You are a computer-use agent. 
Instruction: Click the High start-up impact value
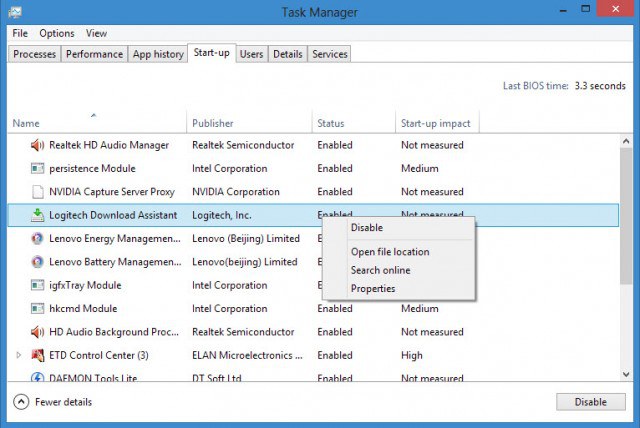coord(412,355)
